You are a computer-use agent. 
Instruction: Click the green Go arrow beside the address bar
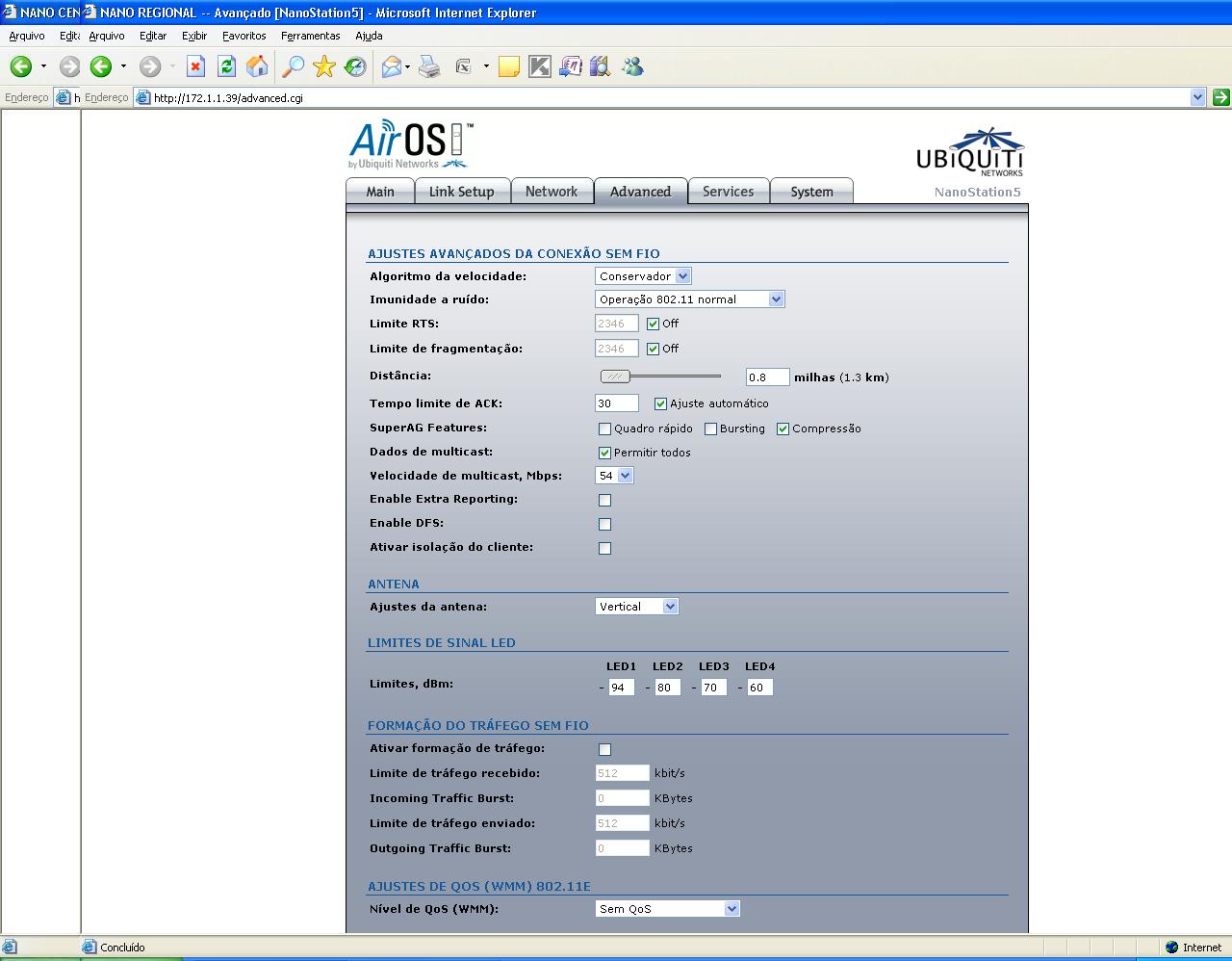(1220, 97)
